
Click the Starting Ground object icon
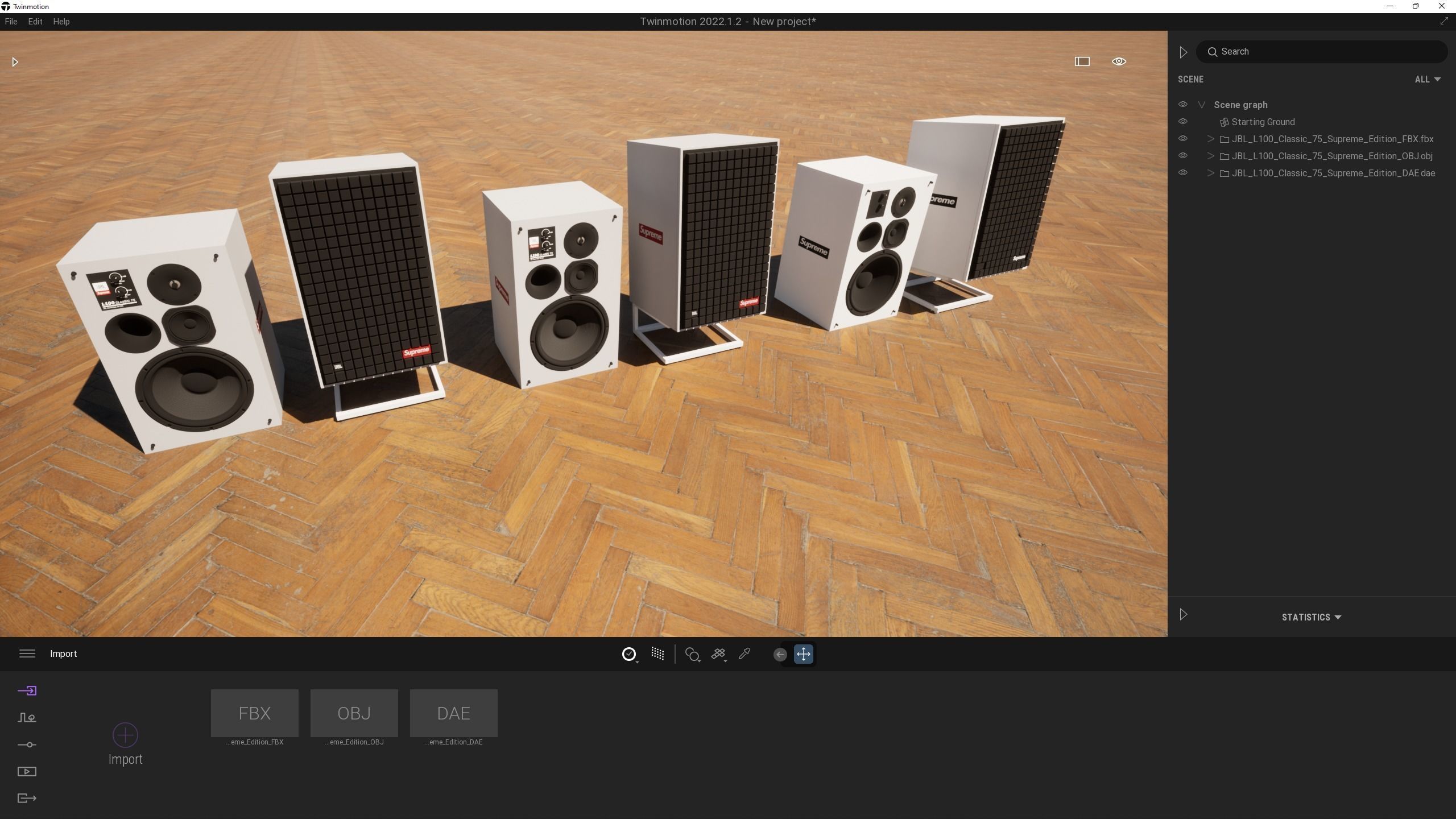pos(1225,122)
